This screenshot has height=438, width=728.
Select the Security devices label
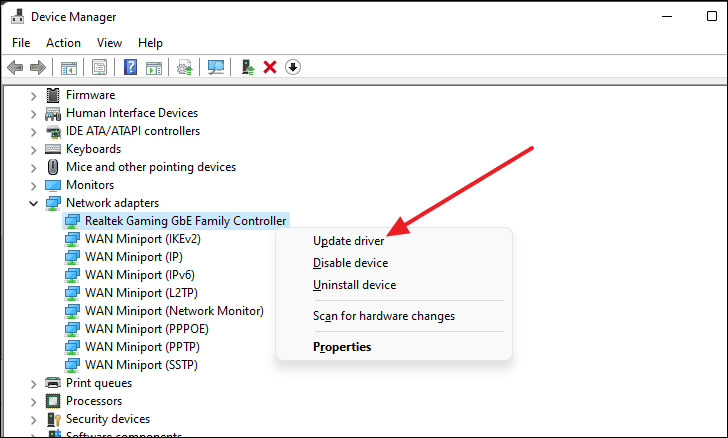(108, 419)
